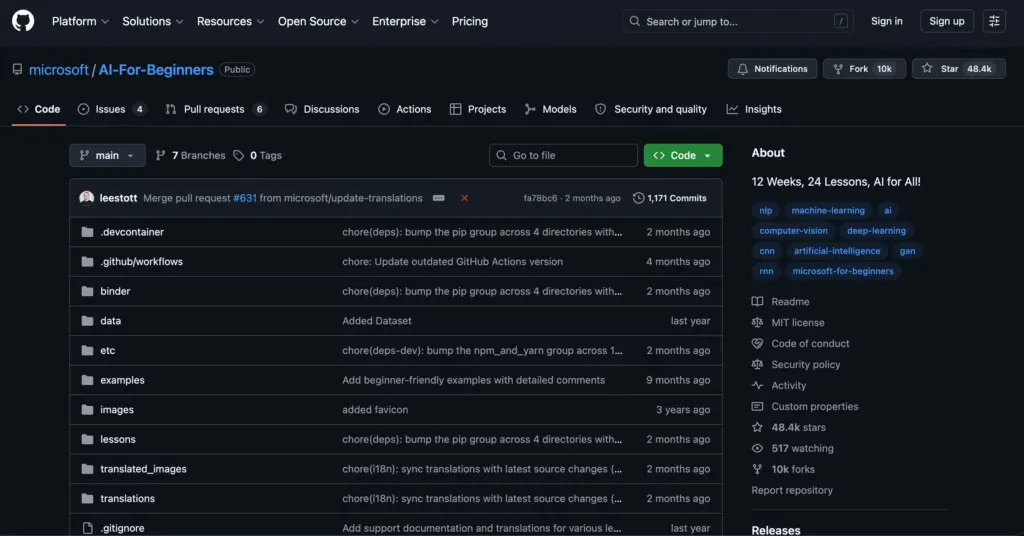The image size is (1024, 536).
Task: View the 1,171 Commits history
Action: tap(670, 198)
